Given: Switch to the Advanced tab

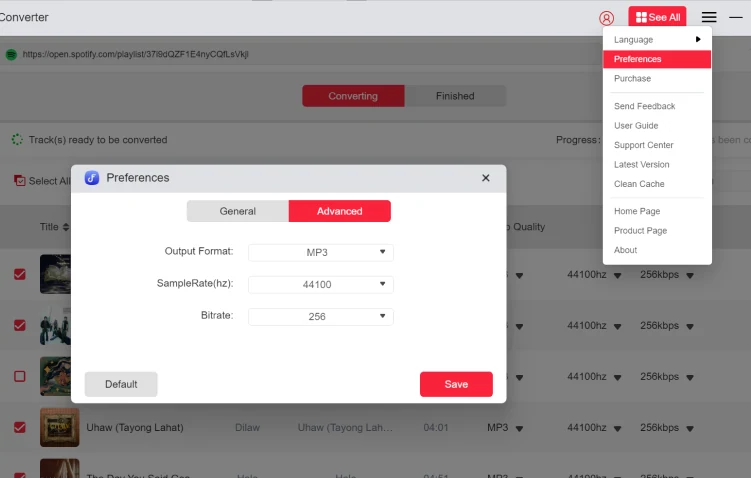Looking at the screenshot, I should tap(340, 211).
